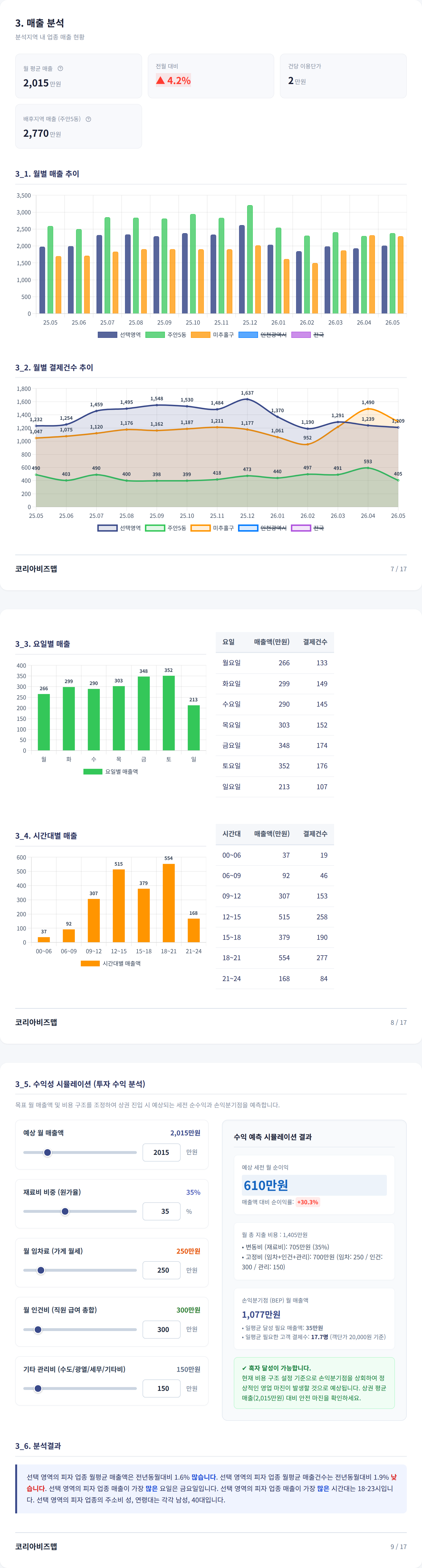Viewport: 422px width, 1568px height.
Task: Click the help icon beside 월 평균 매출
Action: (x=60, y=68)
